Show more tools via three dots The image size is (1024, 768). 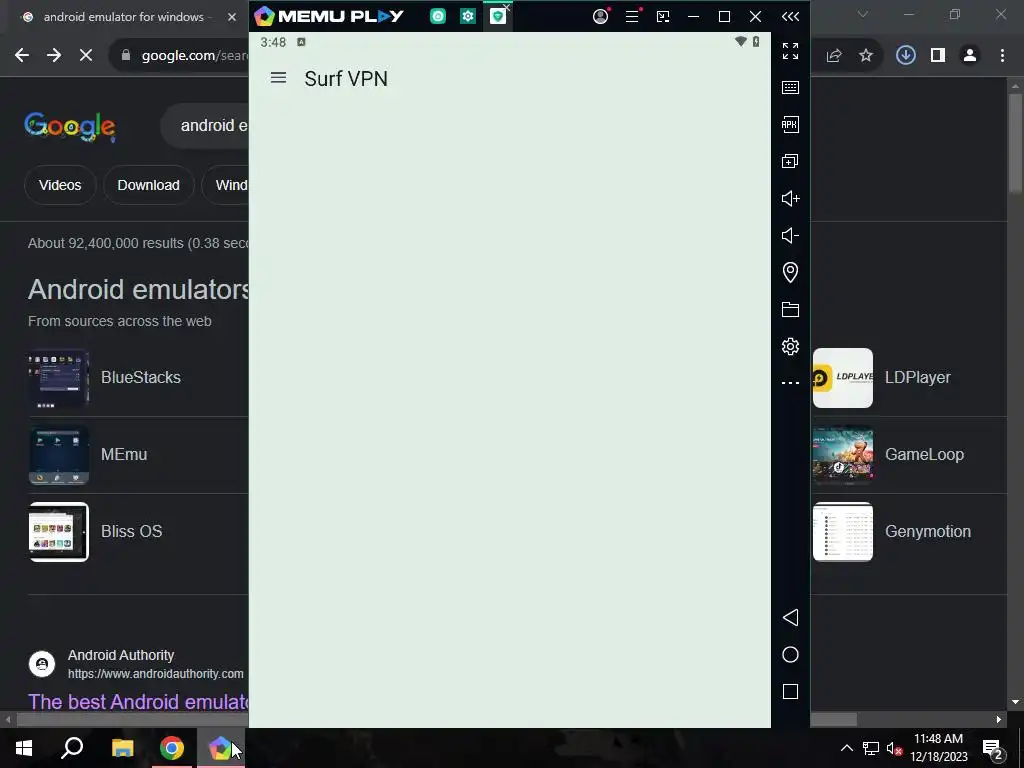pyautogui.click(x=790, y=383)
